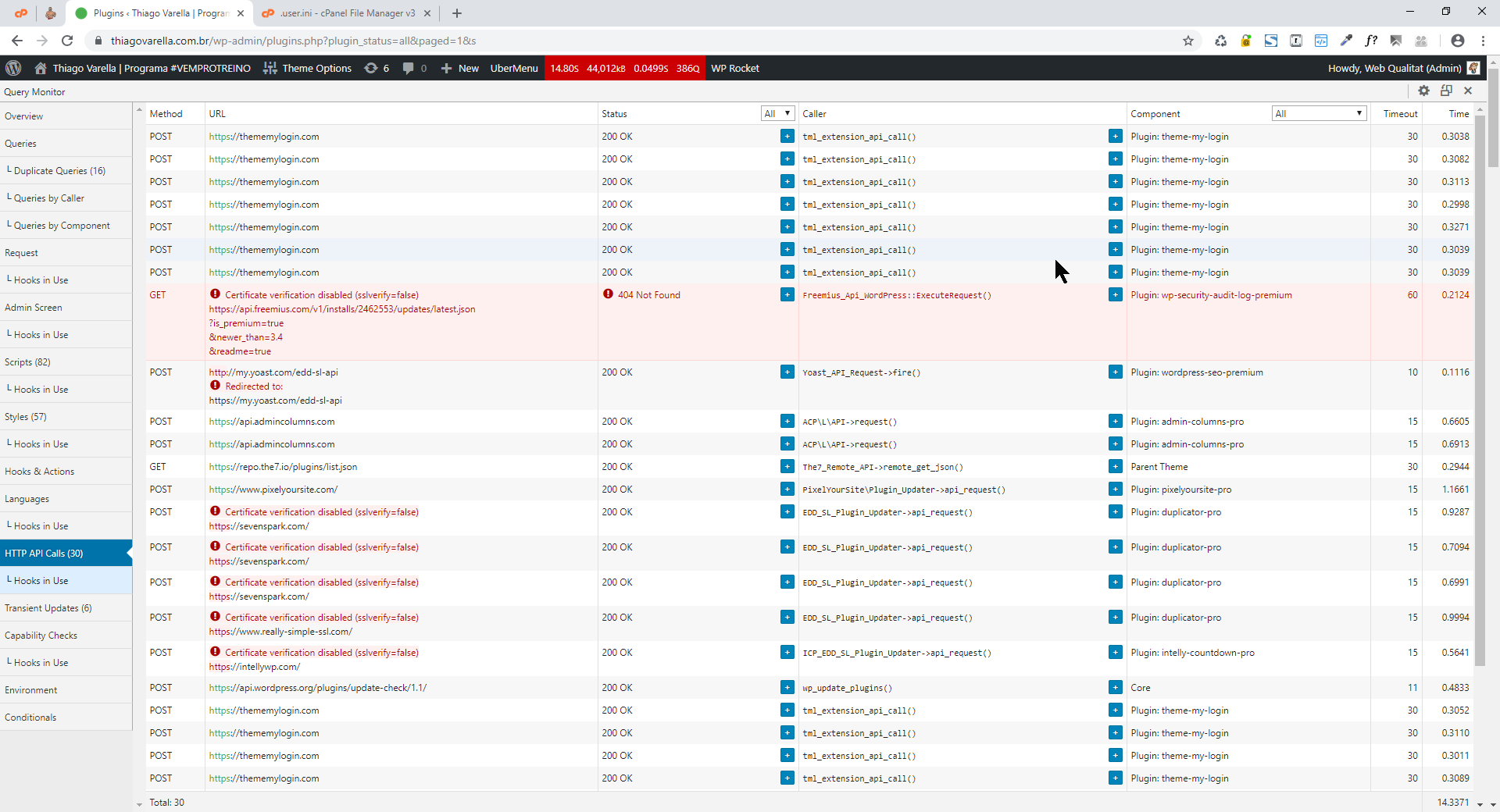Toggle caller filter for wp_update_plugins() row
1500x812 pixels.
click(1115, 687)
